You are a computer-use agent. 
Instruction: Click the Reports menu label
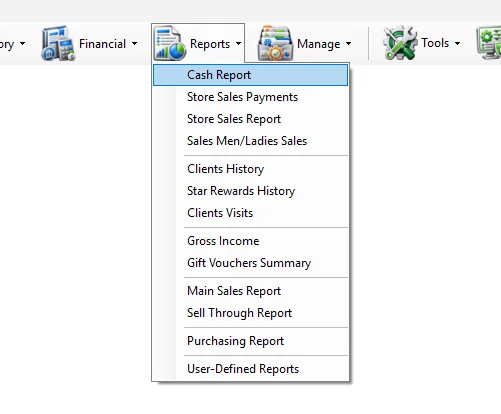click(210, 44)
